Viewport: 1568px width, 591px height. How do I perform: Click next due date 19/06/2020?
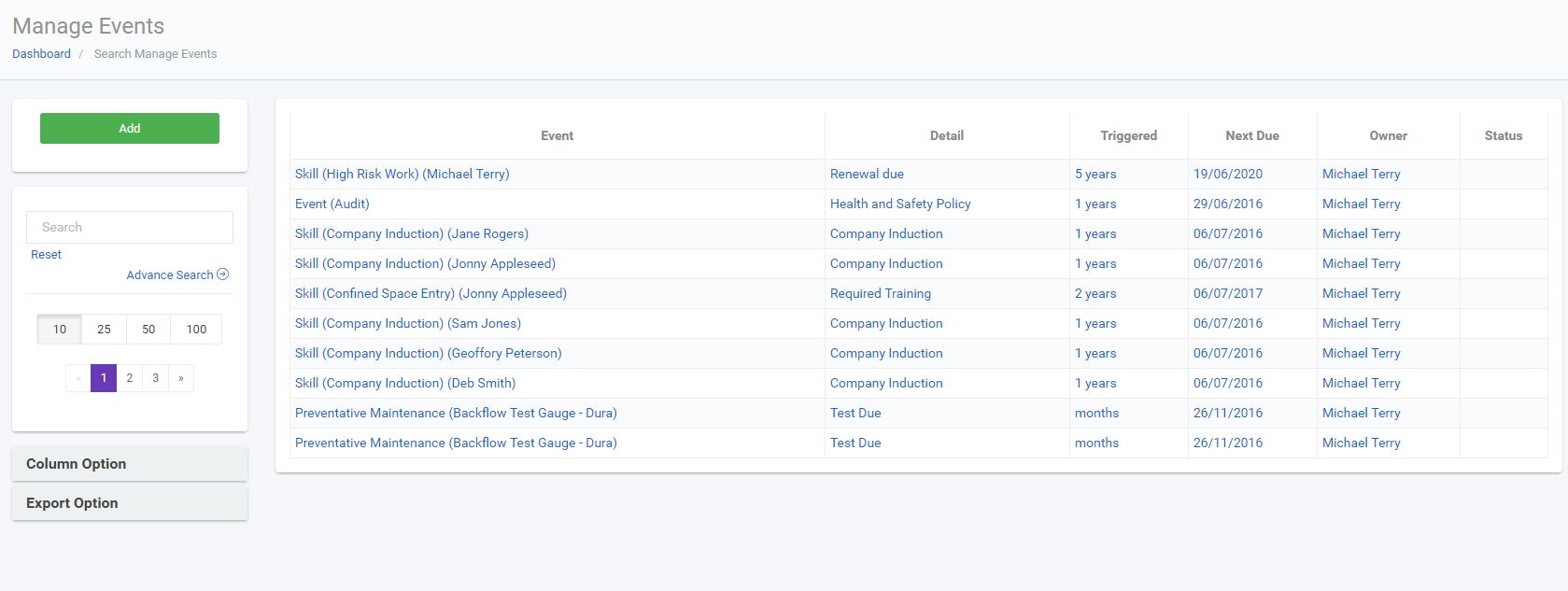coord(1228,174)
